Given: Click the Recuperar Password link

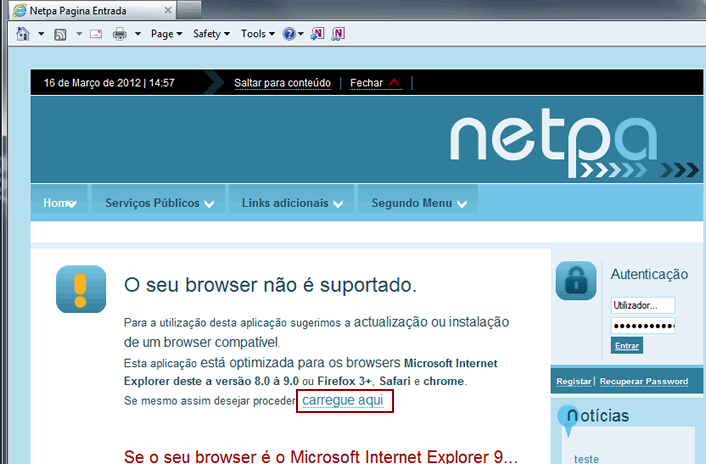Looking at the screenshot, I should (x=643, y=381).
